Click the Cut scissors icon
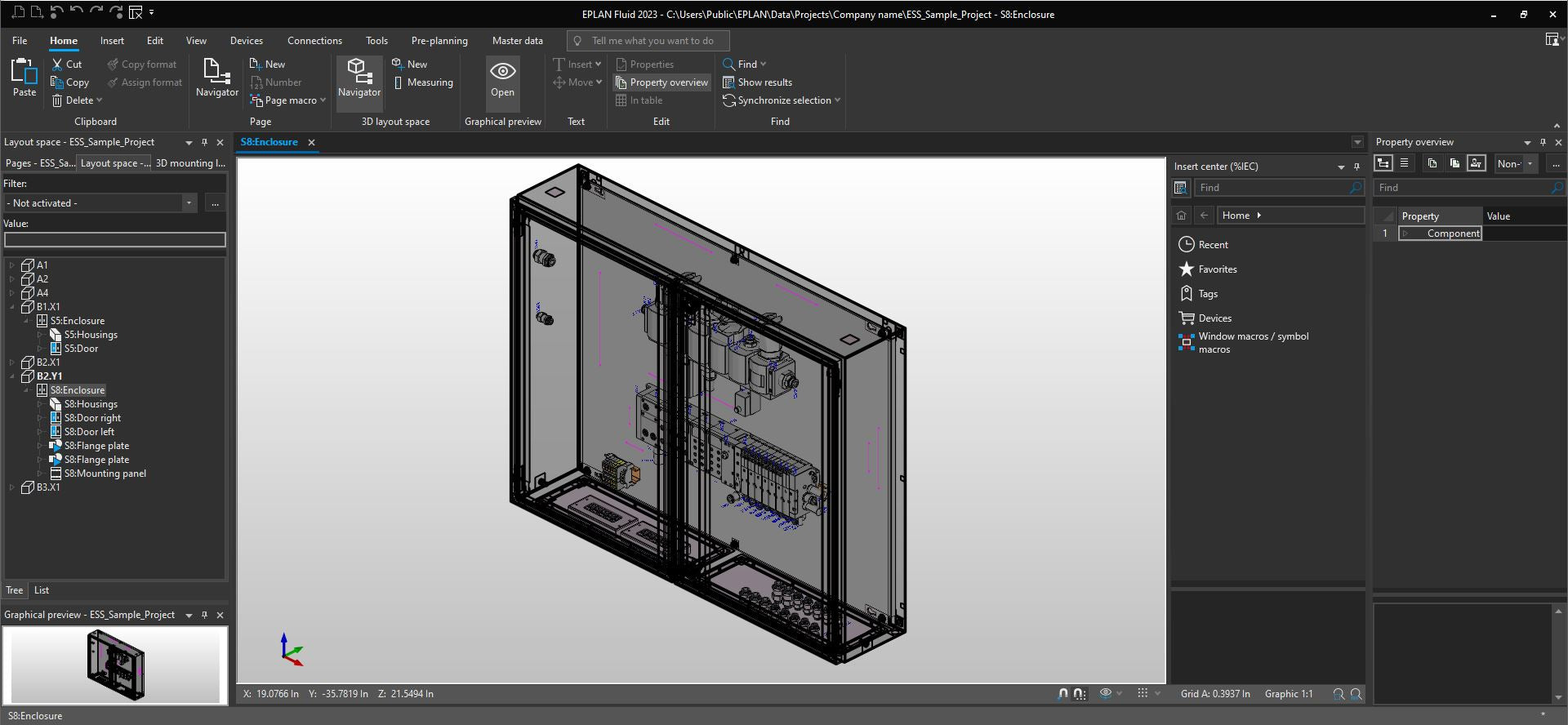The image size is (1568, 725). coord(57,64)
